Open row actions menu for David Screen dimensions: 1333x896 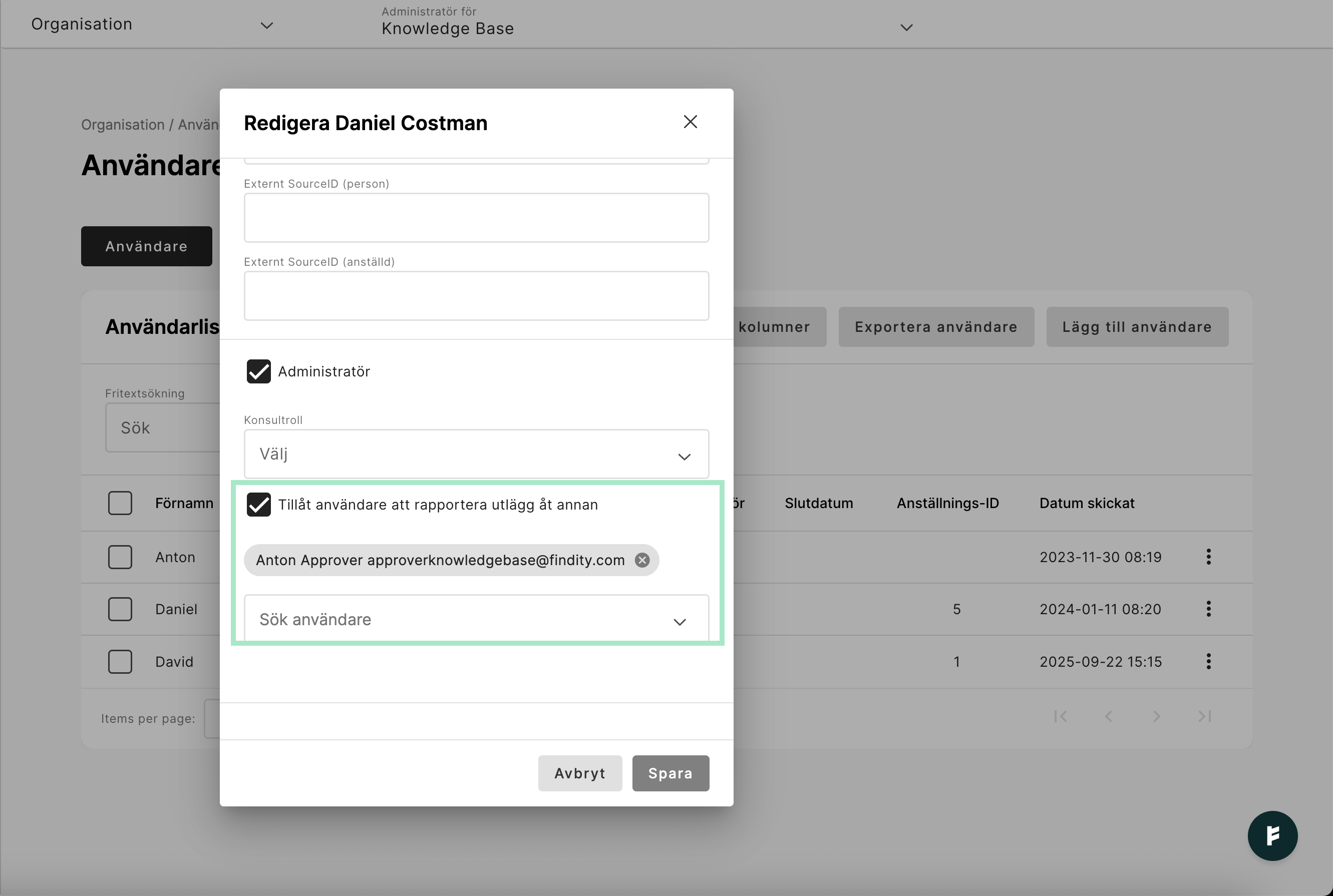tap(1208, 661)
